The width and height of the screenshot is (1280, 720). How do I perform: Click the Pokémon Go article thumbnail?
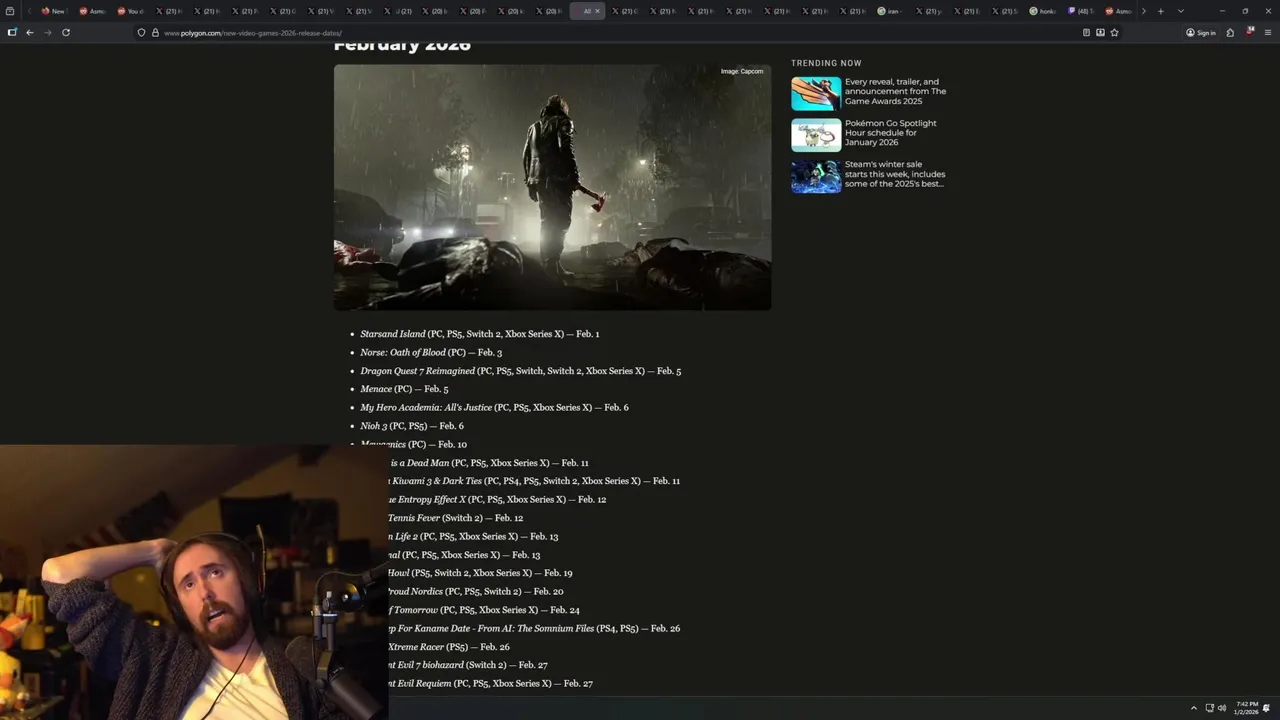pyautogui.click(x=816, y=134)
